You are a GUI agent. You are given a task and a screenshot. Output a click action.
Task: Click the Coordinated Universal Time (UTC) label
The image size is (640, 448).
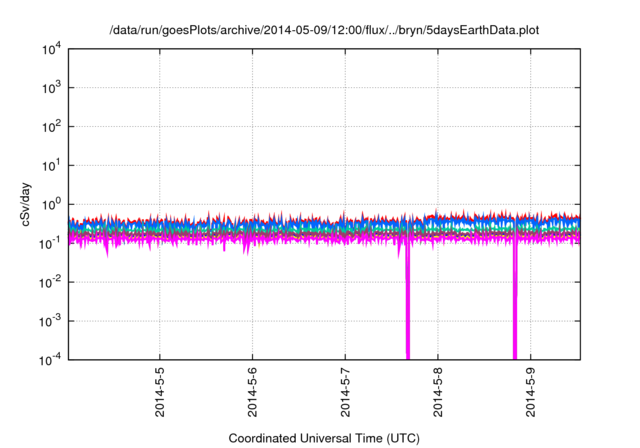324,438
